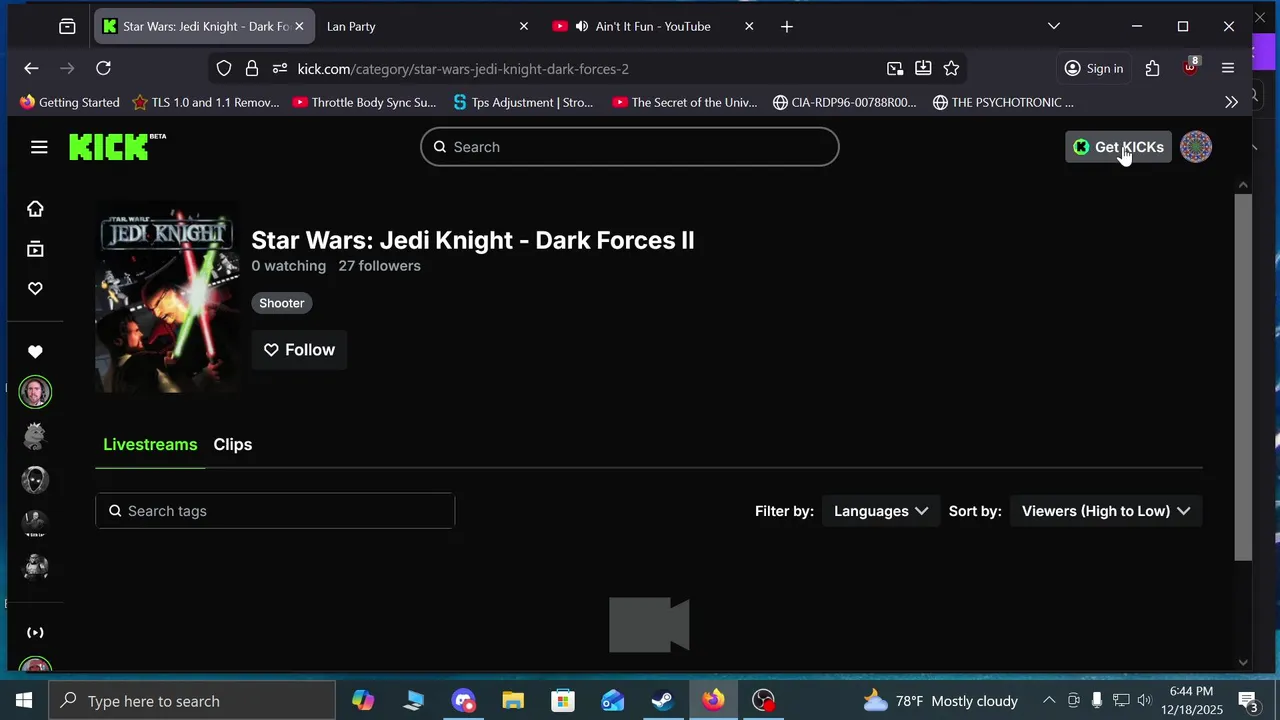Open the Kick hamburger menu

click(39, 147)
